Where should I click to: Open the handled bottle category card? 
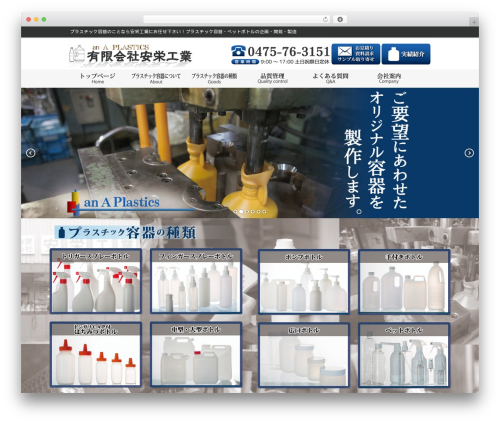[x=404, y=282]
